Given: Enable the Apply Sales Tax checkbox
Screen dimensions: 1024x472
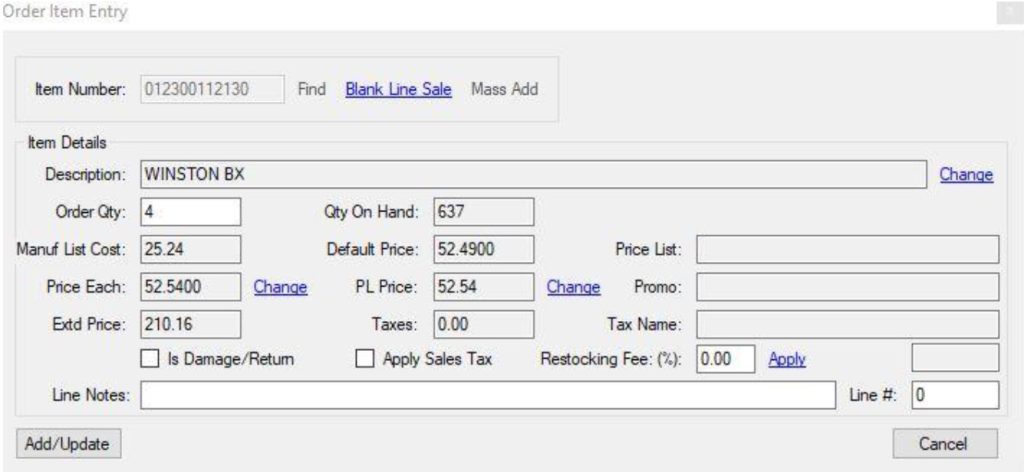Looking at the screenshot, I should coord(364,359).
